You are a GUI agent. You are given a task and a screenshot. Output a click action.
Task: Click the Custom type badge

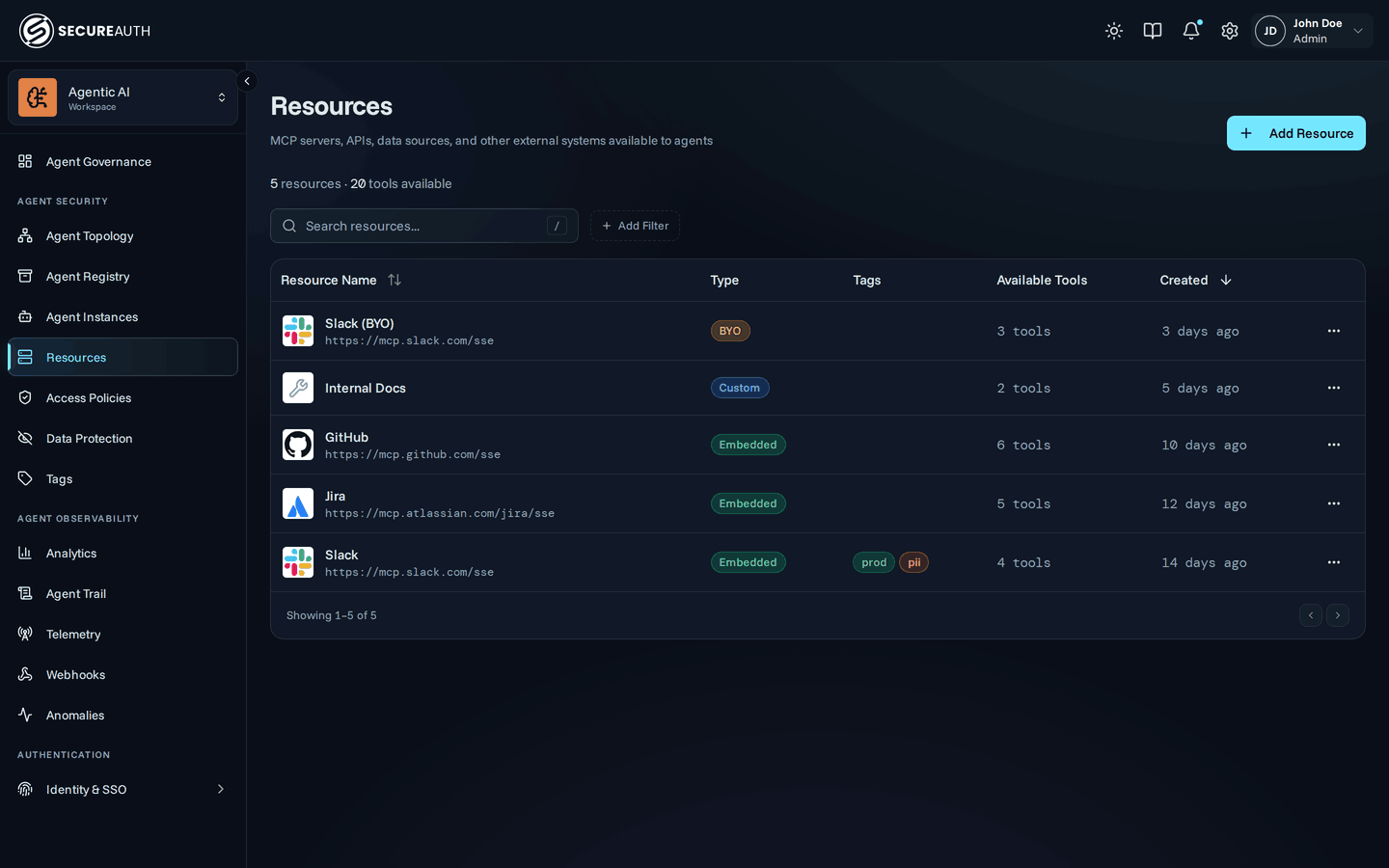pyautogui.click(x=740, y=388)
